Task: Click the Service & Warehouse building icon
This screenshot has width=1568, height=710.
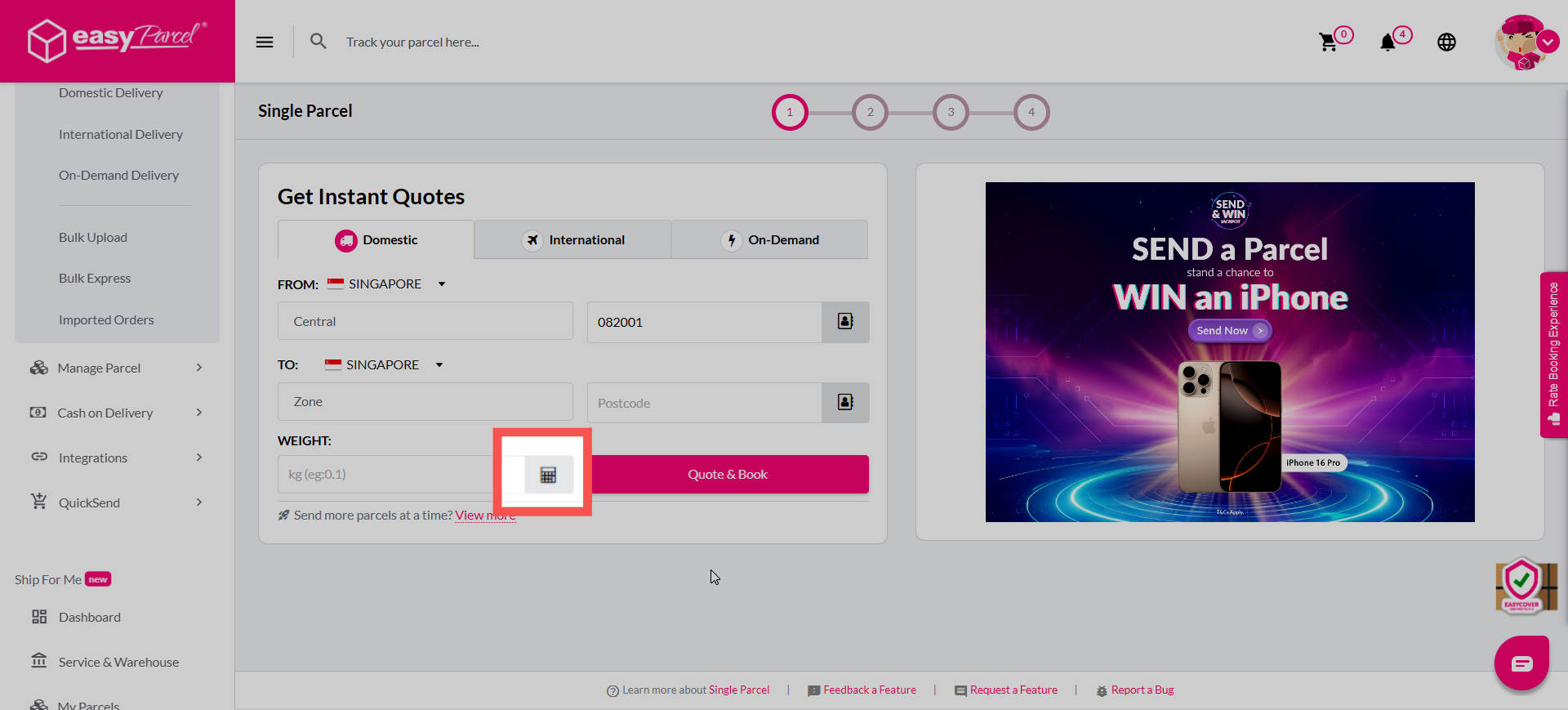Action: click(39, 660)
